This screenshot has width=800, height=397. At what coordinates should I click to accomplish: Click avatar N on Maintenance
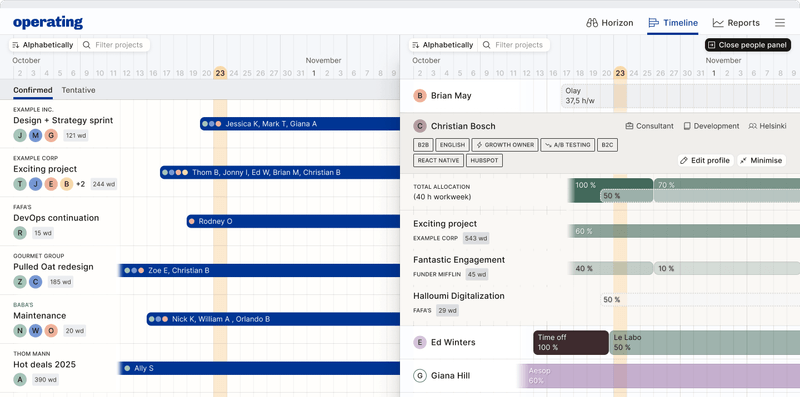[x=20, y=331]
